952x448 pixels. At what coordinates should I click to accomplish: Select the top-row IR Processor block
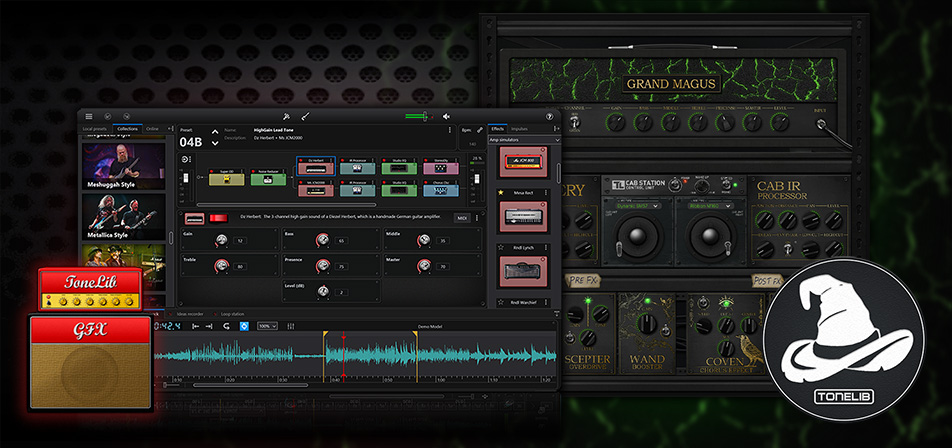point(358,166)
